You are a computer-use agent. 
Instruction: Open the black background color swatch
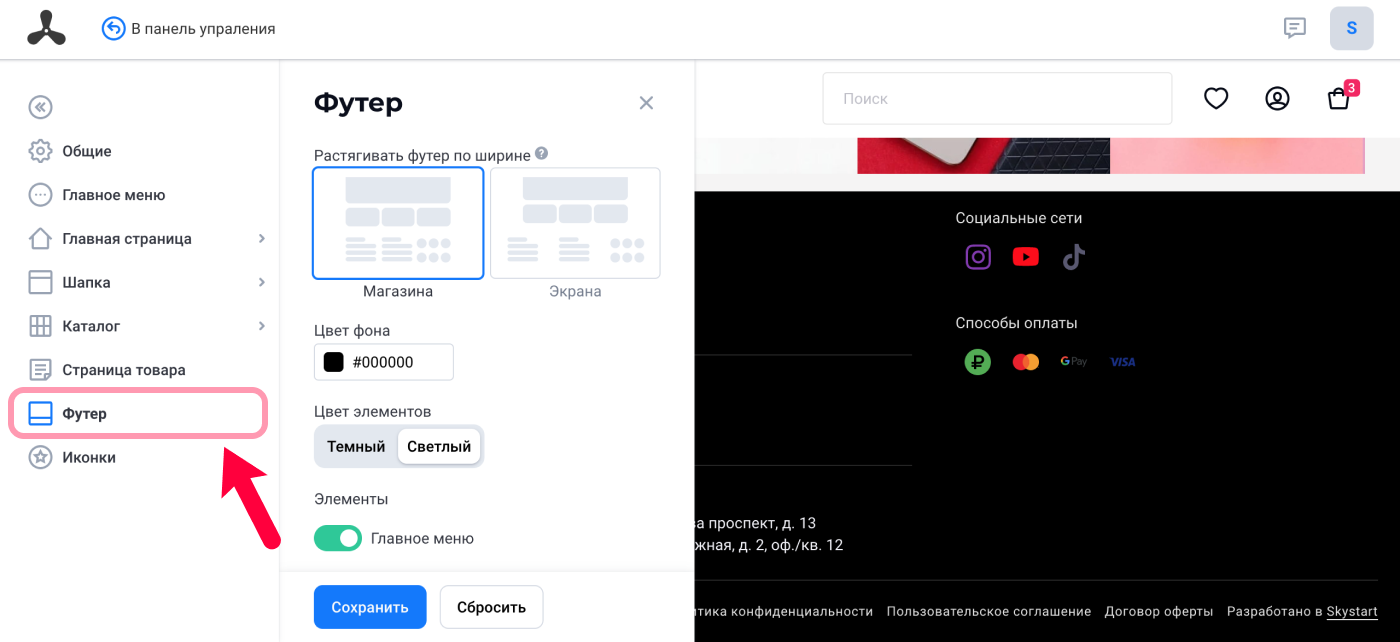pos(333,362)
